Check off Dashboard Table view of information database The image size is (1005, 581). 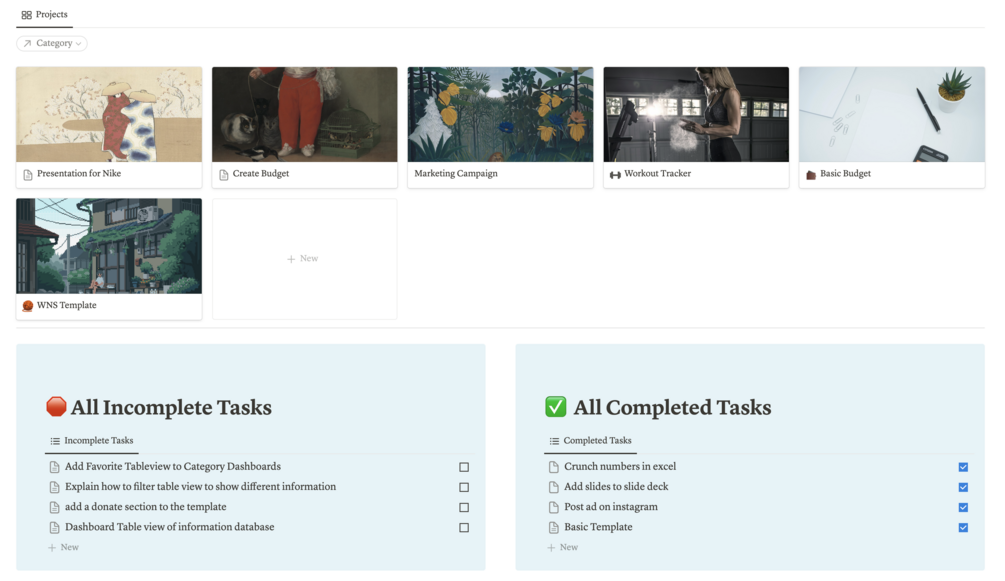click(x=464, y=528)
